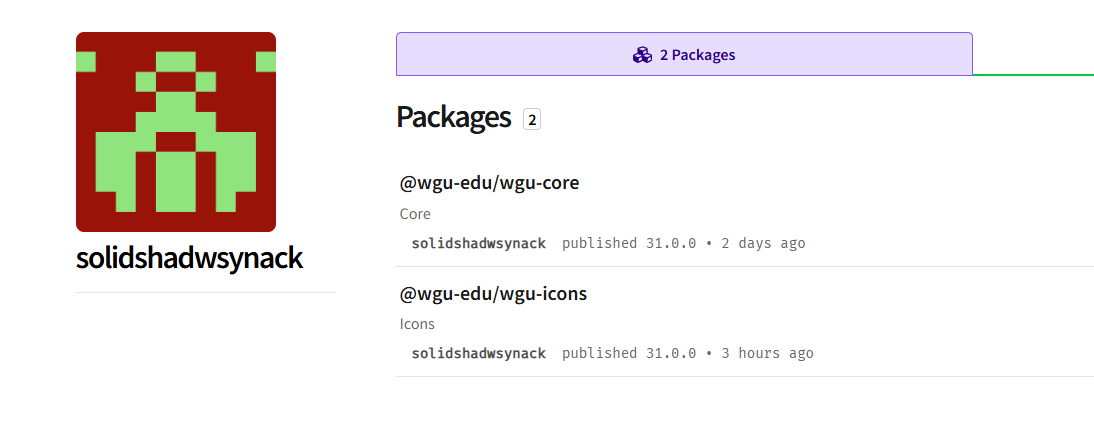Open the @wgu-edu/wgu-icons package link
This screenshot has height=423, width=1094.
coord(493,294)
